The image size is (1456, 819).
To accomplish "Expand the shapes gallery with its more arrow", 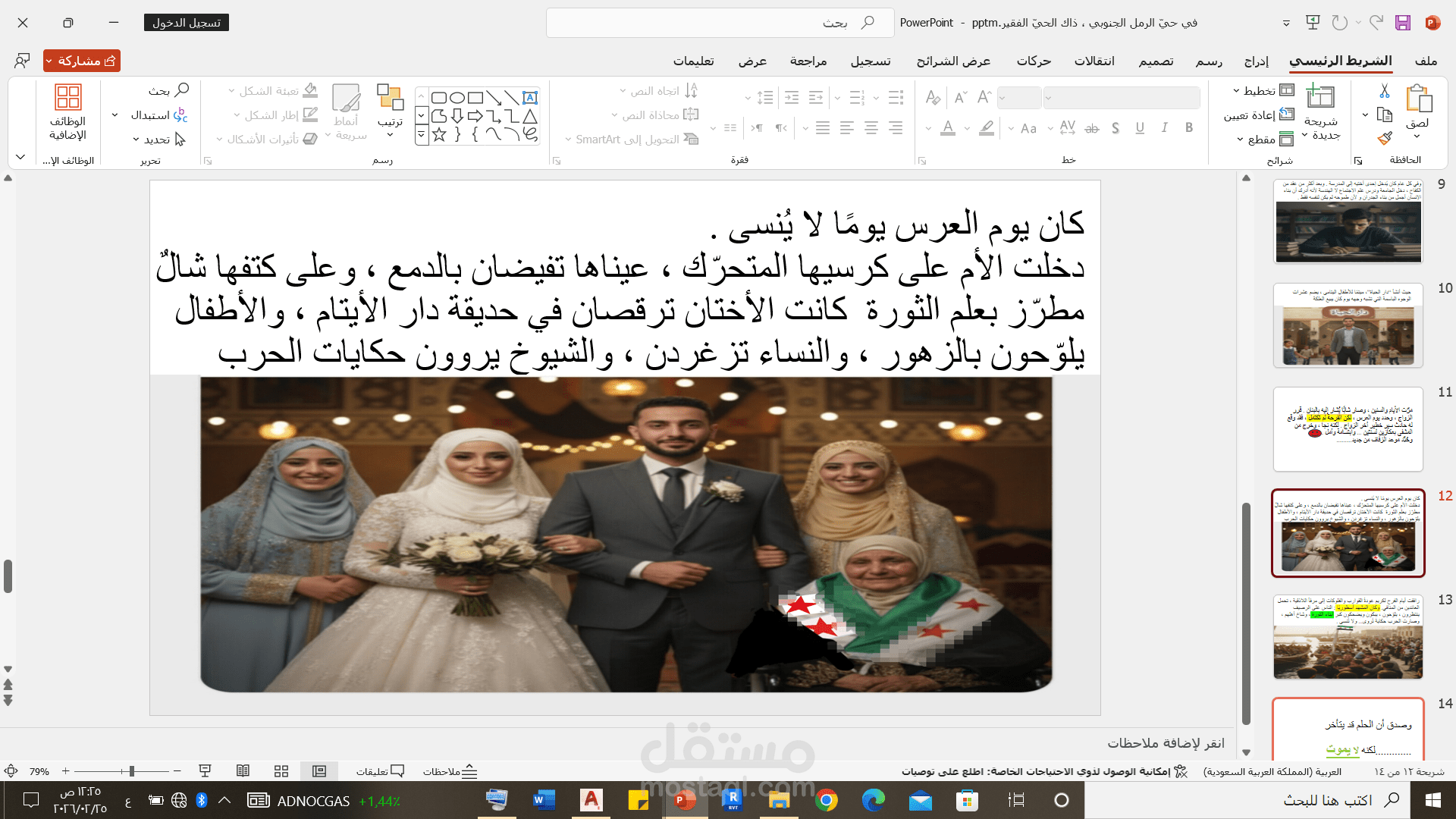I will point(422,134).
